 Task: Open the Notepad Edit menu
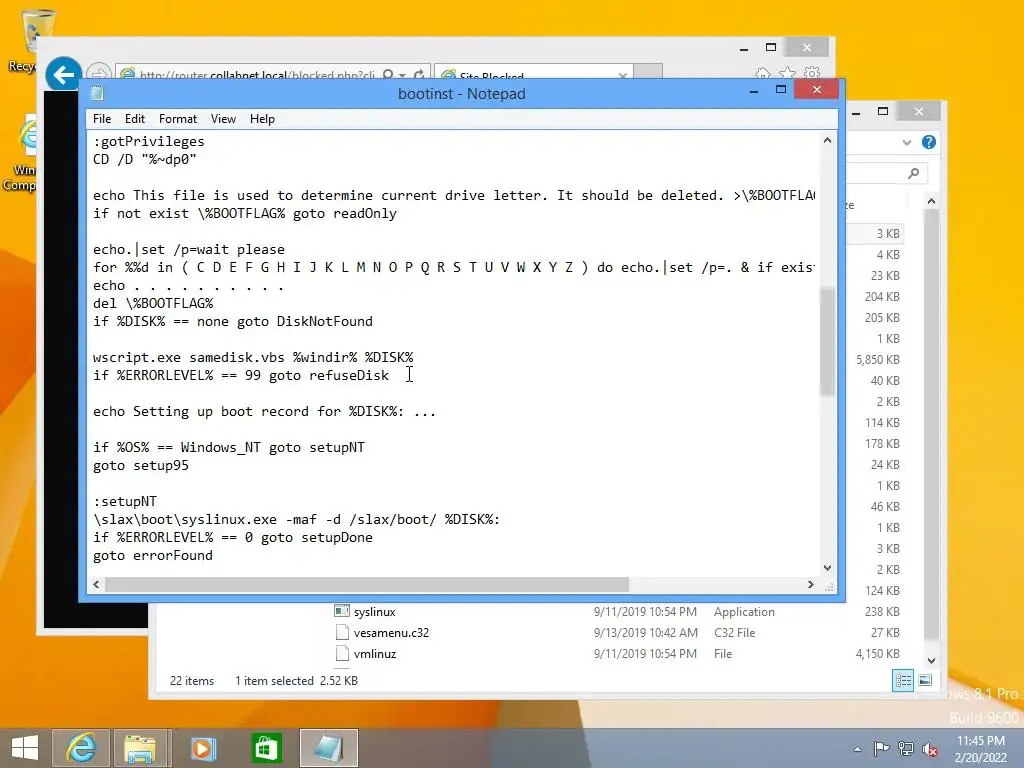[x=135, y=119]
